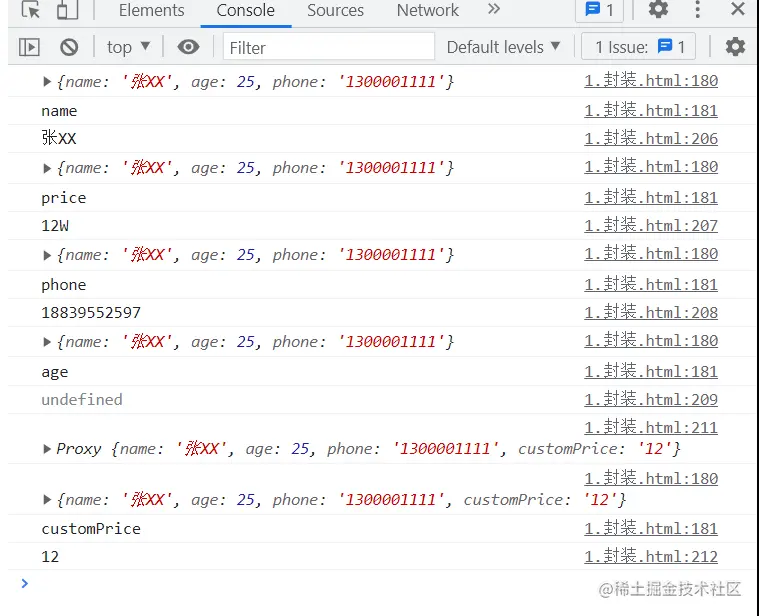
Task: Close the DevTools panel
Action: [x=738, y=9]
